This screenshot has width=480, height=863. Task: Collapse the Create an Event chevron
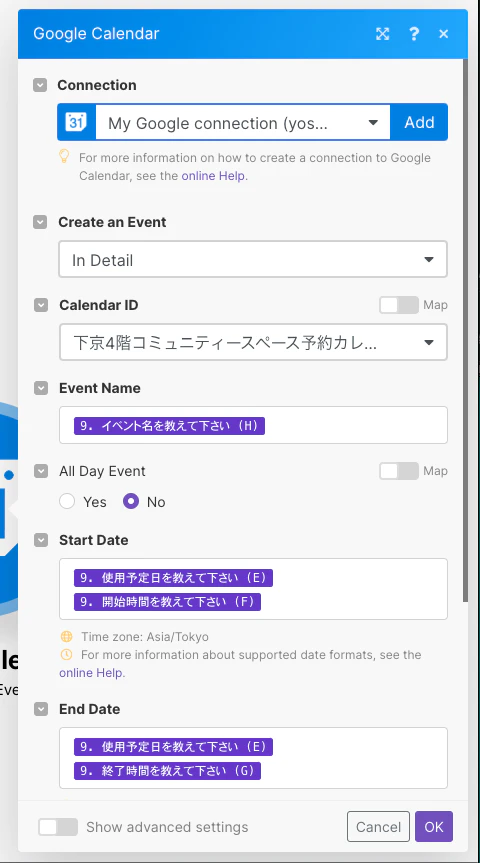pos(40,222)
